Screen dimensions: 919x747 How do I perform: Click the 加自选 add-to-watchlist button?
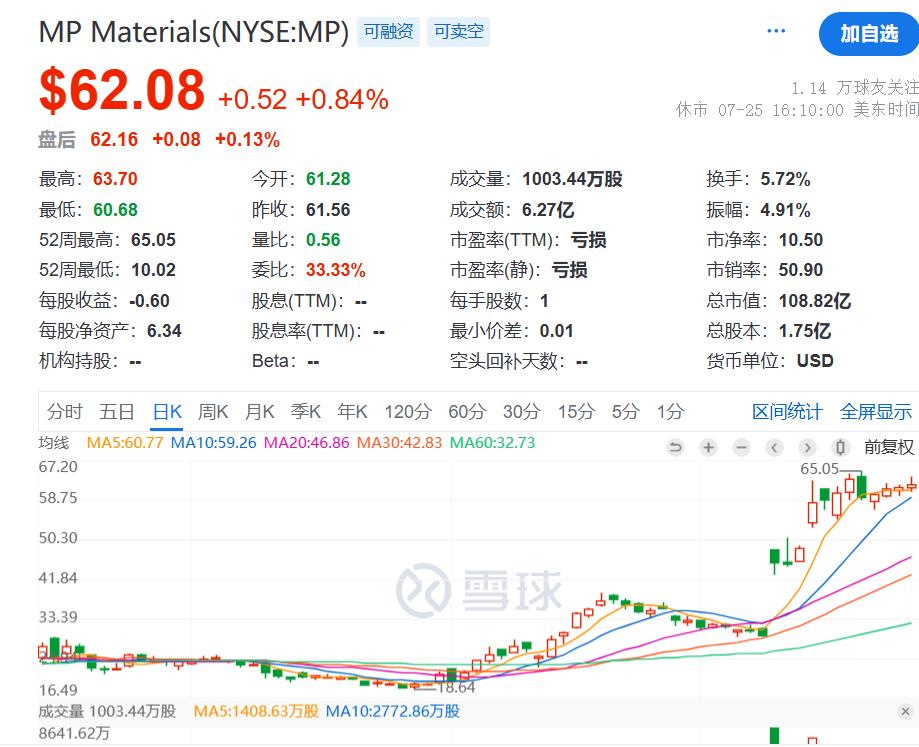[x=869, y=34]
